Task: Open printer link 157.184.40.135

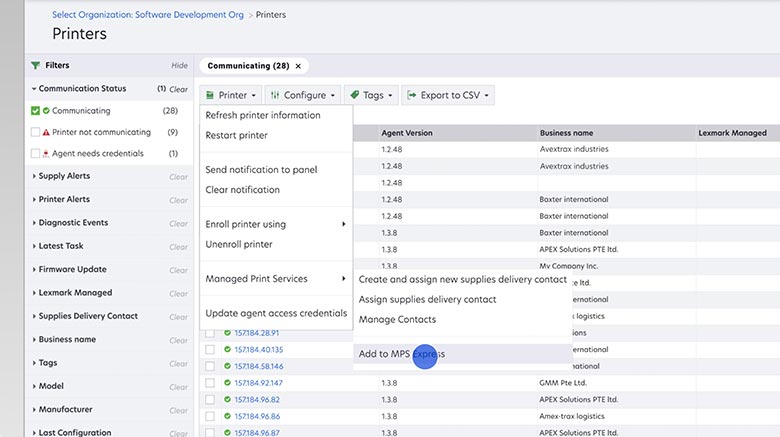Action: (258, 350)
